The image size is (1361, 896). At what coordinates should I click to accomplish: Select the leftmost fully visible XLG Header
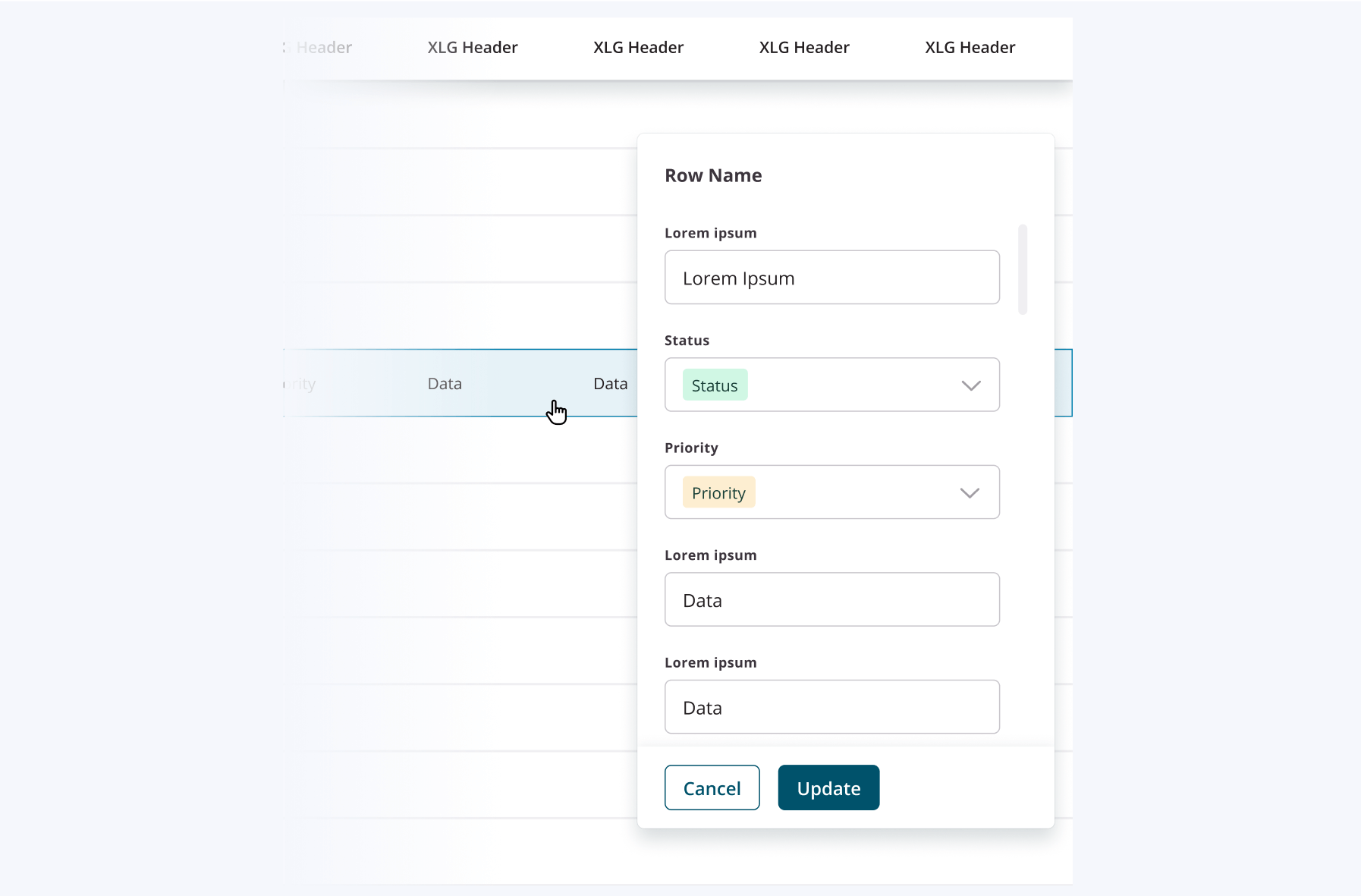(x=472, y=48)
